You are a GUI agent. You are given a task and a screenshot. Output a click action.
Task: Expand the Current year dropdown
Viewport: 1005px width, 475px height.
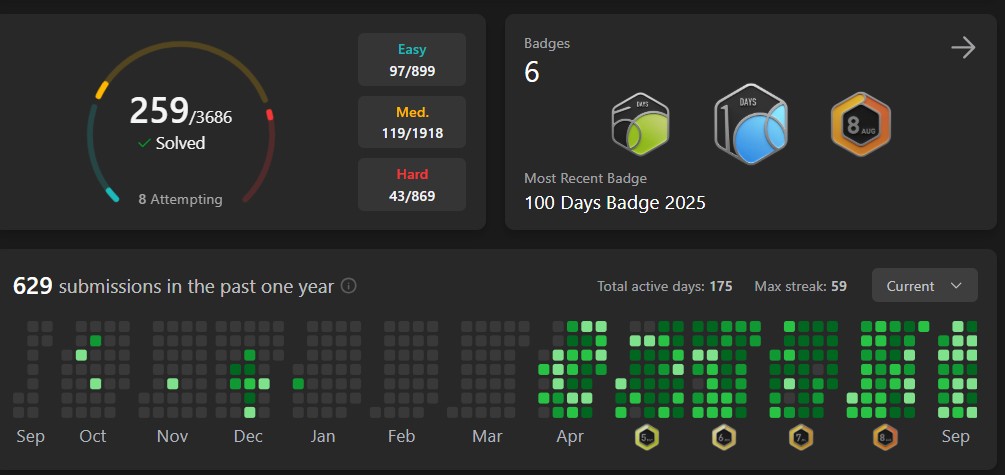923,286
